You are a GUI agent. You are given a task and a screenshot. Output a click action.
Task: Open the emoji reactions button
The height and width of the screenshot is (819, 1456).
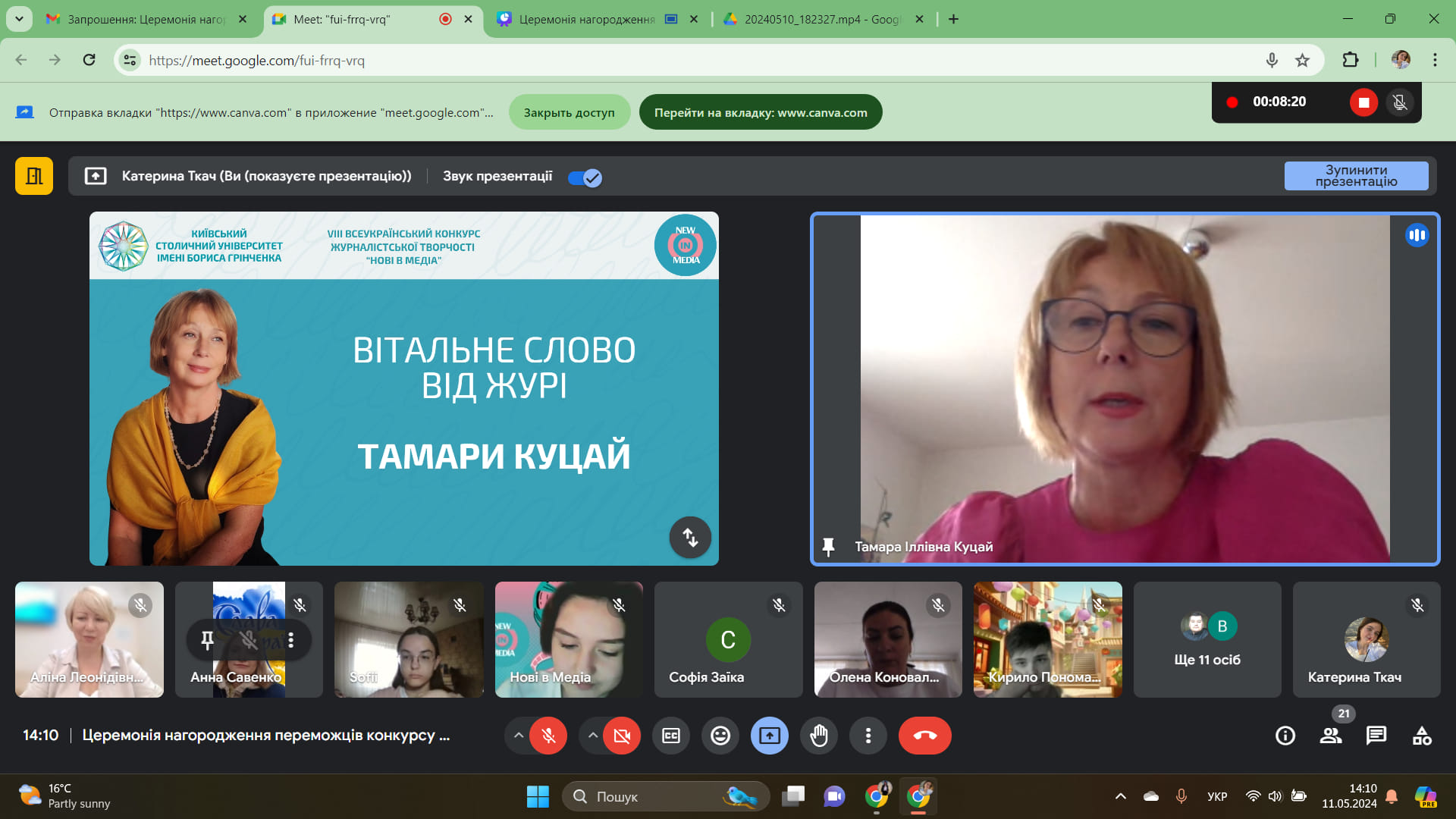click(x=720, y=736)
